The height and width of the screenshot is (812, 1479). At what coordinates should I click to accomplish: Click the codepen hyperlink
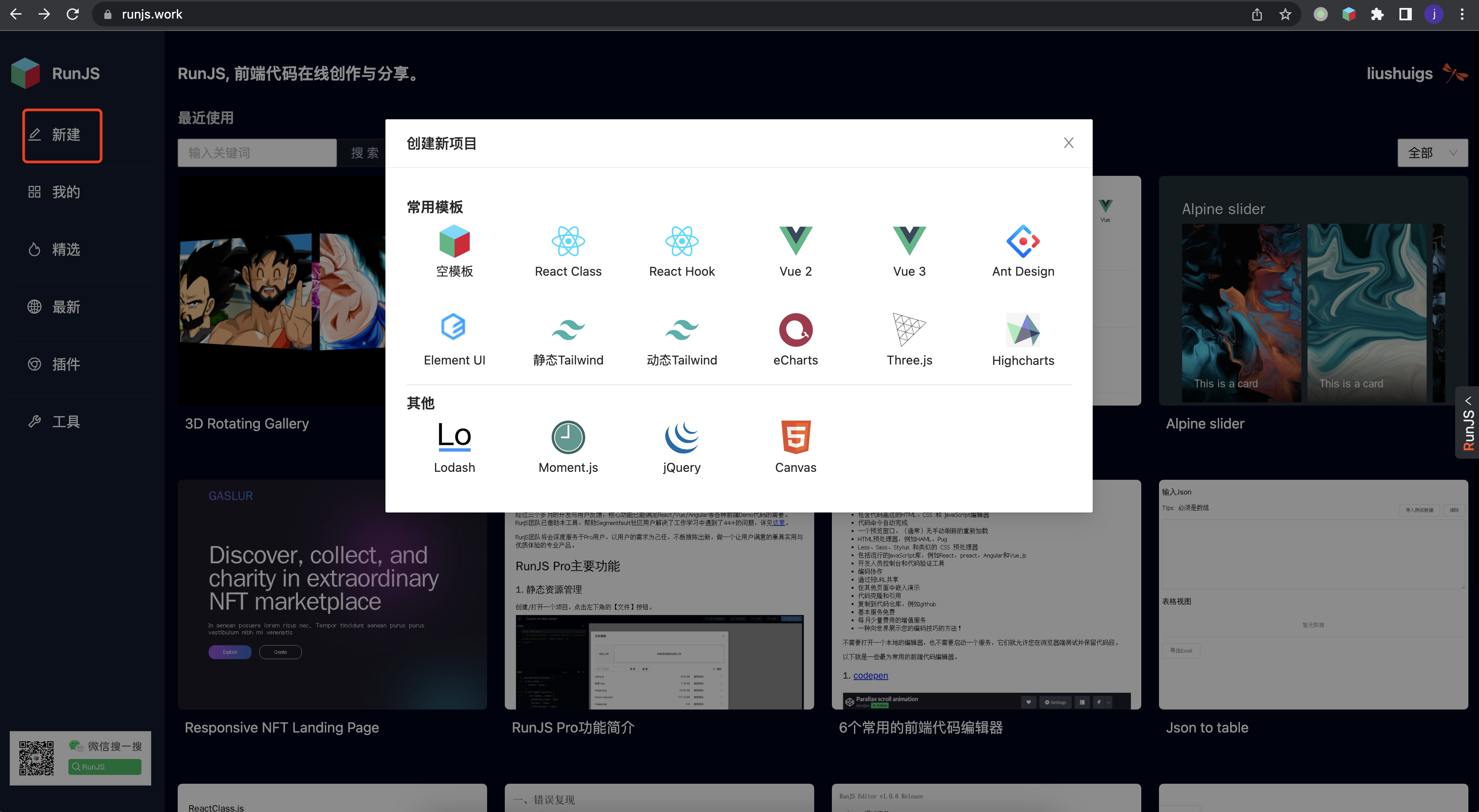coord(870,675)
